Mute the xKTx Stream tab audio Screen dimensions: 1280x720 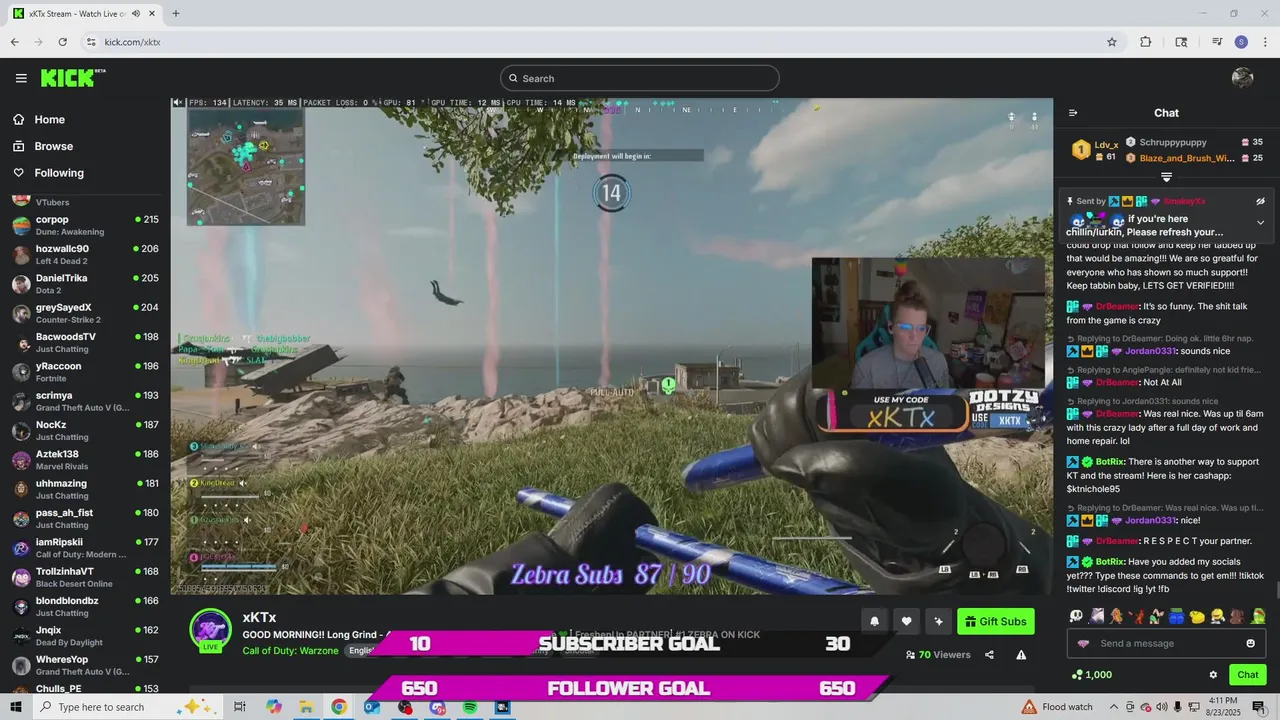[136, 13]
